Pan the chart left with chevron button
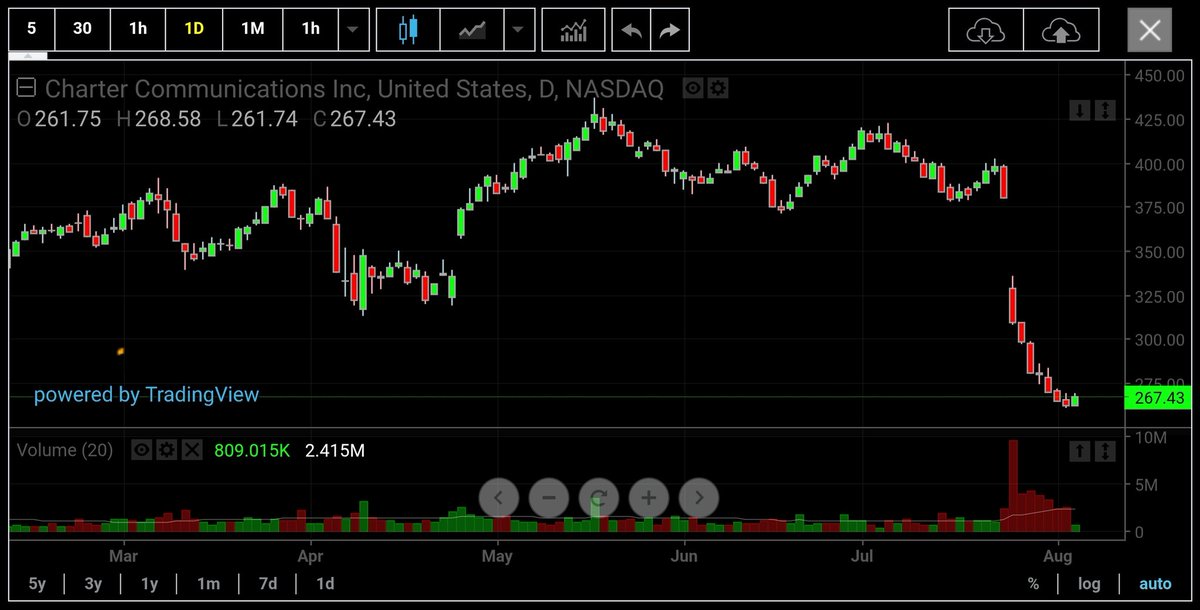 coord(499,496)
